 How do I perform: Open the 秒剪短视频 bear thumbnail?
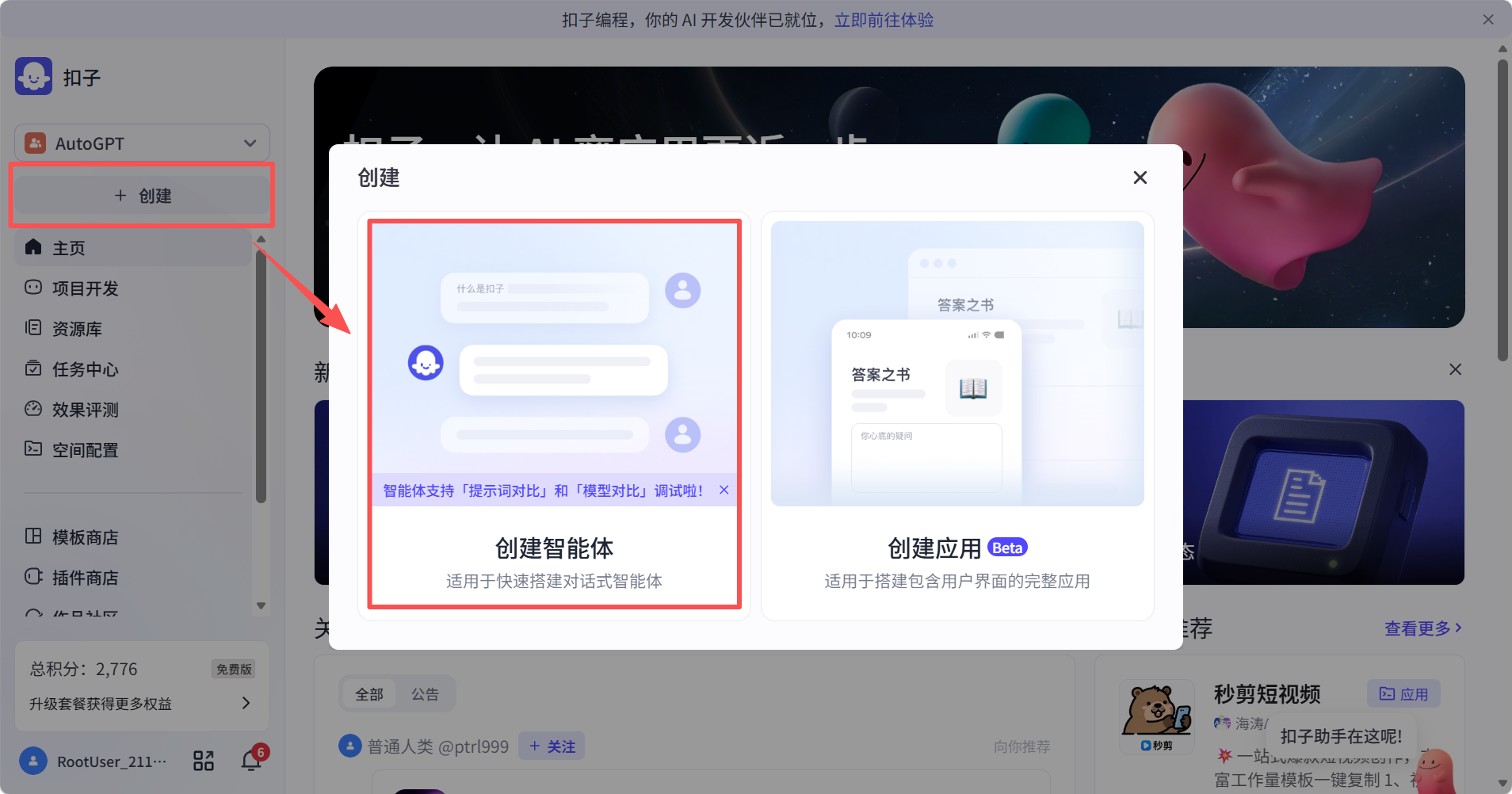[1157, 717]
